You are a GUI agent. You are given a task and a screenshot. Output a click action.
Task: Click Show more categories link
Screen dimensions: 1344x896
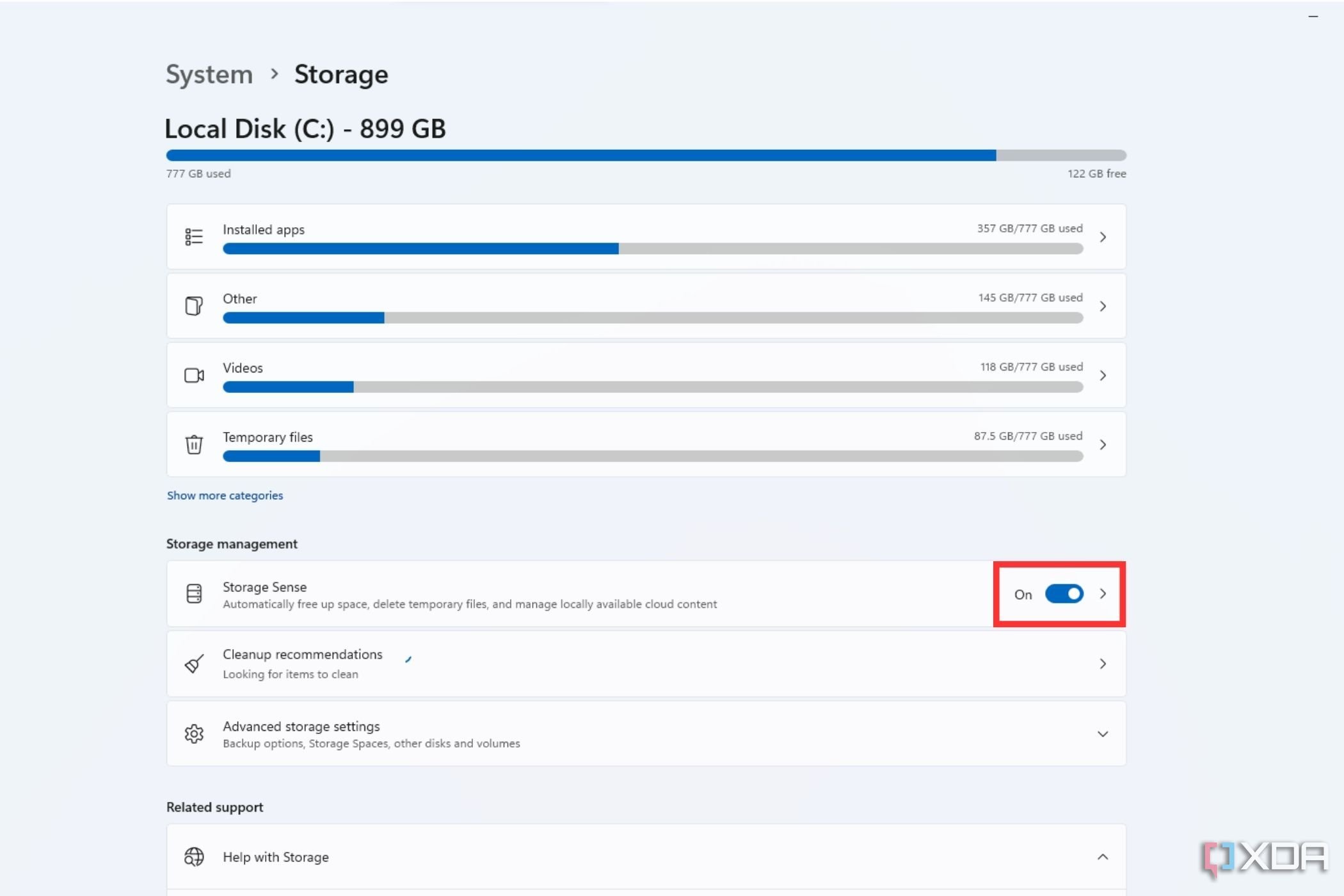pos(224,495)
